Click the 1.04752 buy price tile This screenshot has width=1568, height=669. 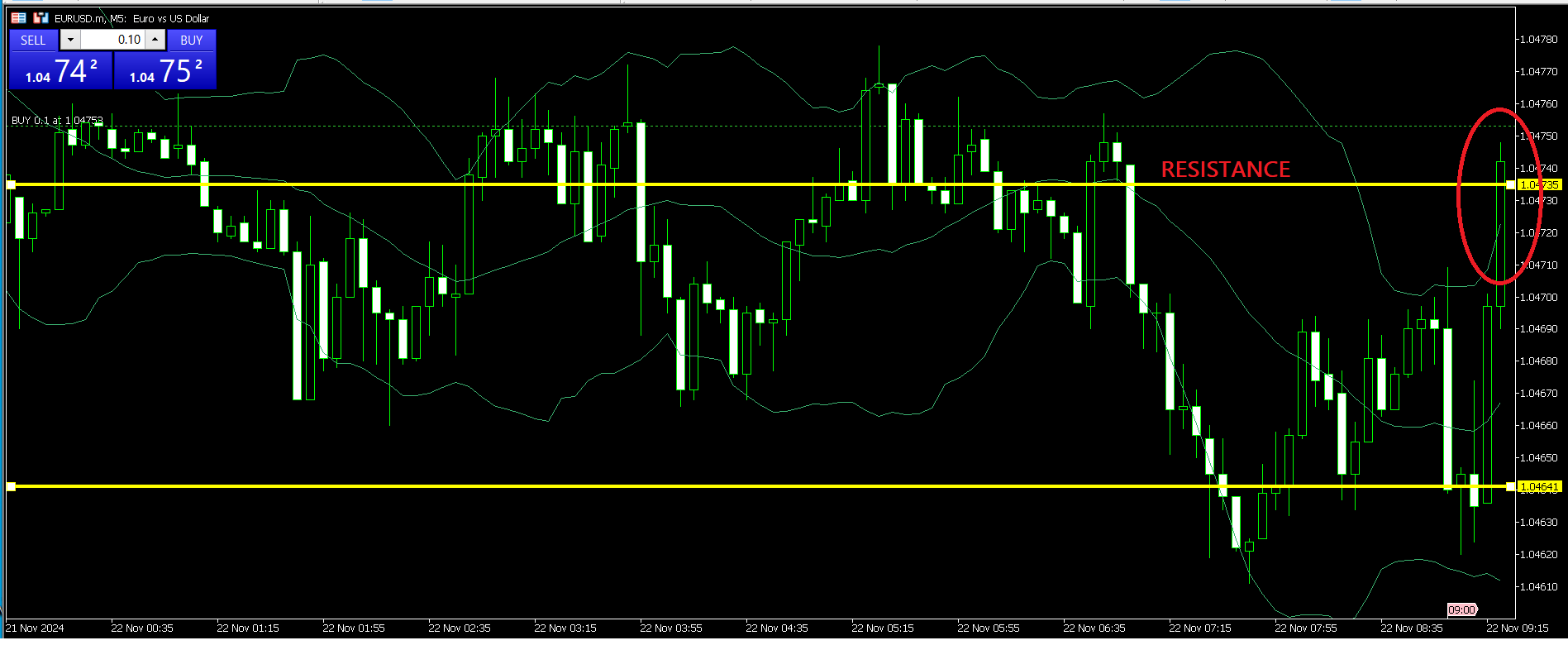pyautogui.click(x=165, y=71)
